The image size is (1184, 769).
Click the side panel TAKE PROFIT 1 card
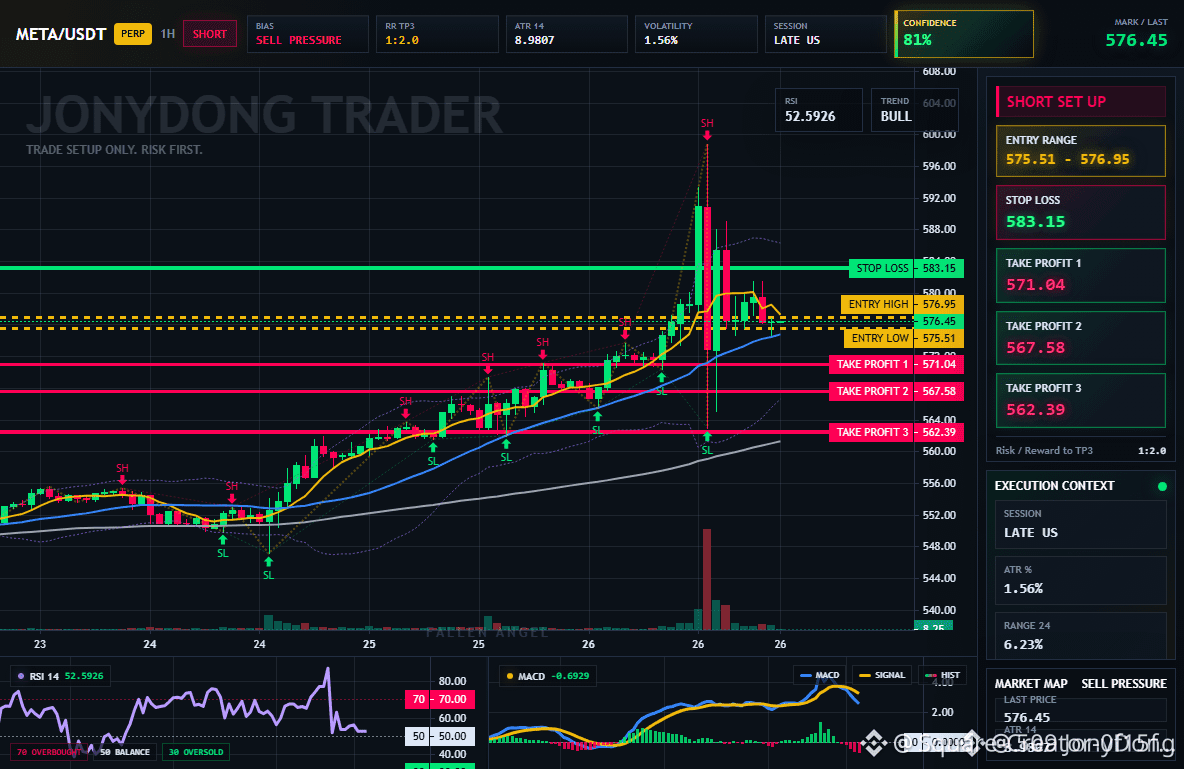click(x=1081, y=275)
